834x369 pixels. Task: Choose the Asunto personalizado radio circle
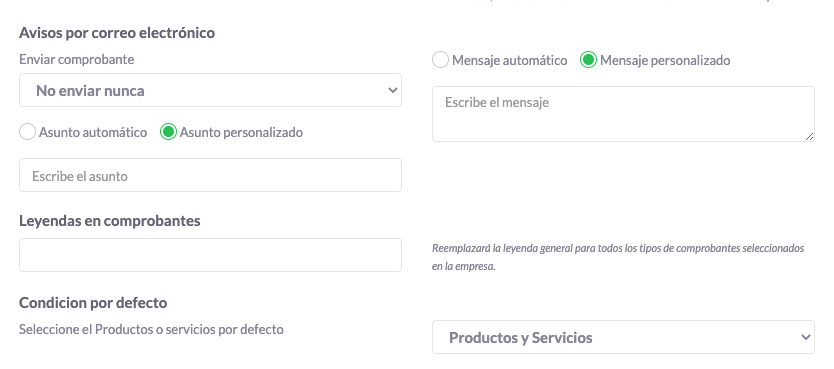click(x=168, y=132)
